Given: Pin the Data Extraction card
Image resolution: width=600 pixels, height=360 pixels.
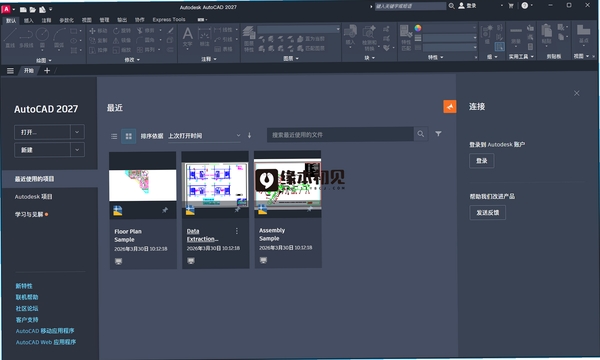Looking at the screenshot, I should click(237, 210).
